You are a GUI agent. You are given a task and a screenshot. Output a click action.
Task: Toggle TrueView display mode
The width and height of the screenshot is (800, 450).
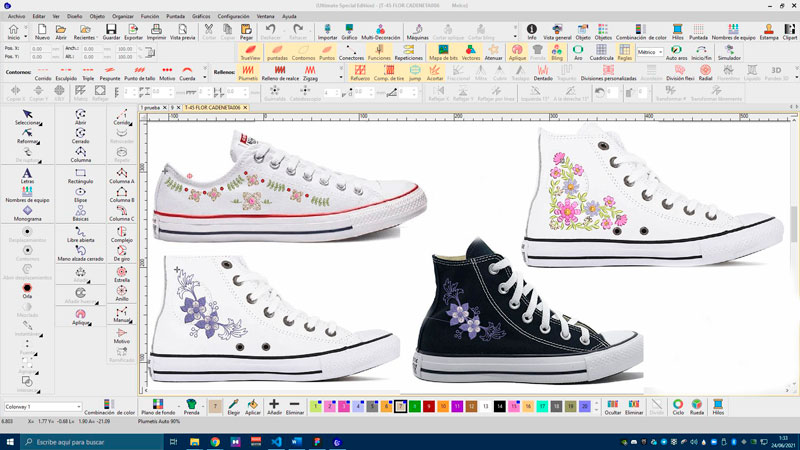(250, 53)
